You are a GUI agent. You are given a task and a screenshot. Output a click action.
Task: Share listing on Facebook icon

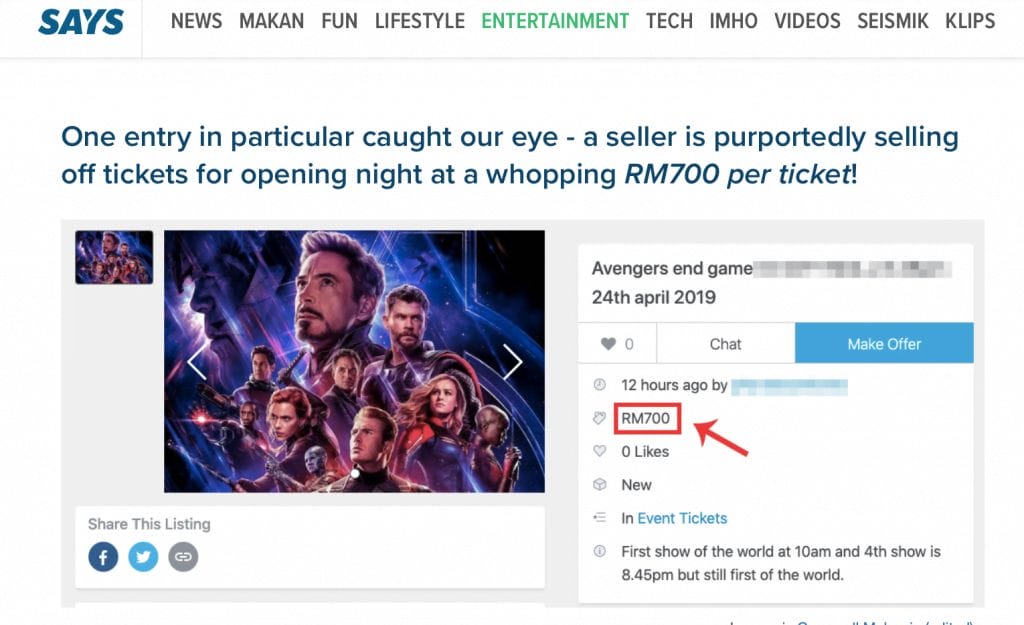(103, 556)
